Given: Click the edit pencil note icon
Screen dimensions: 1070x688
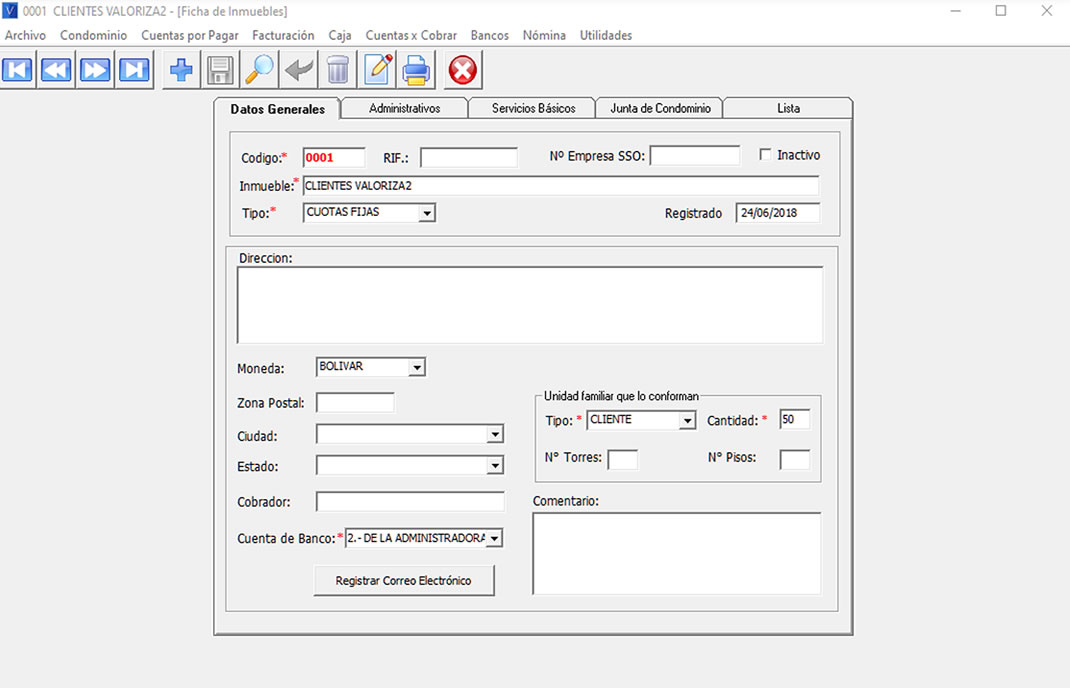Looking at the screenshot, I should [378, 70].
